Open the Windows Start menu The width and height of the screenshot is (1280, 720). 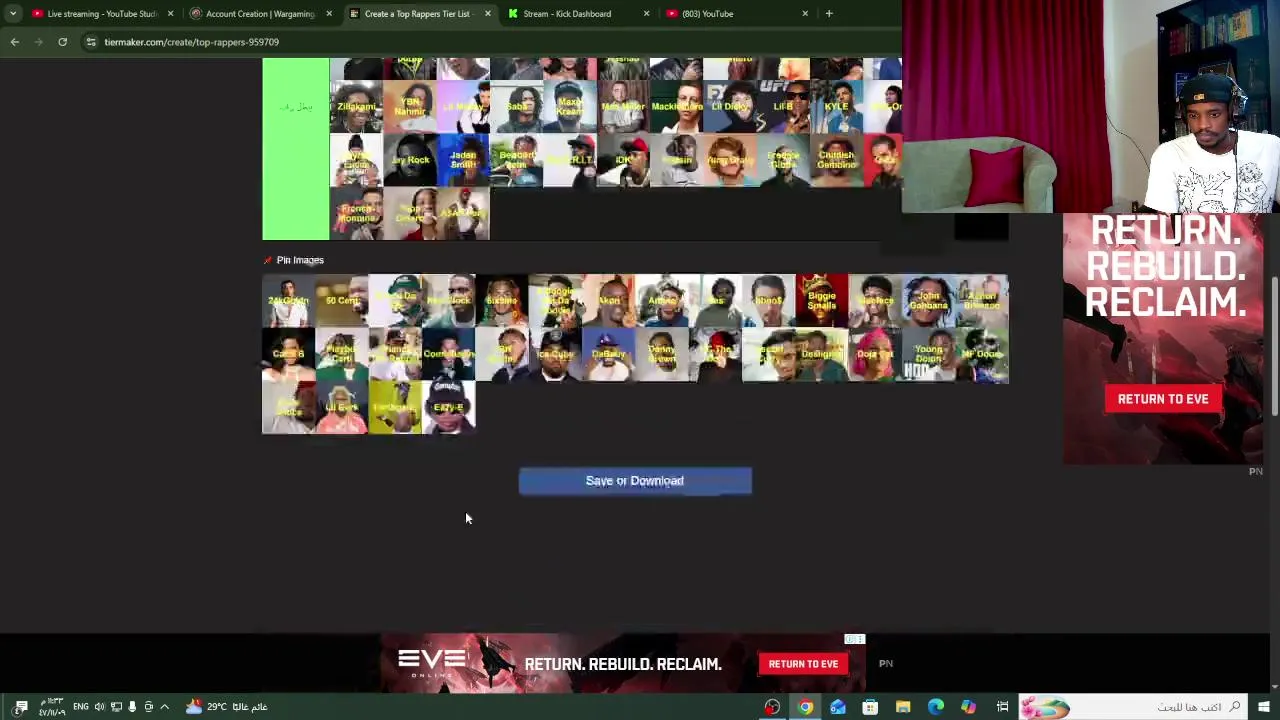[1264, 707]
